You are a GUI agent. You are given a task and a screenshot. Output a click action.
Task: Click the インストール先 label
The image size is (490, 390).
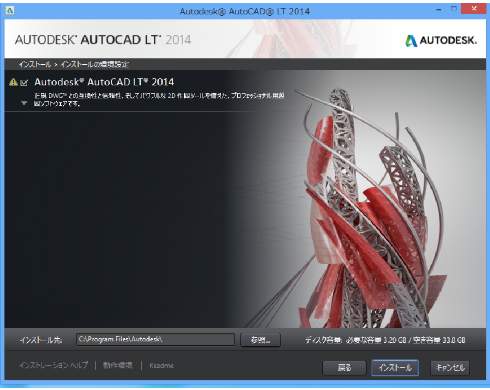pos(41,340)
